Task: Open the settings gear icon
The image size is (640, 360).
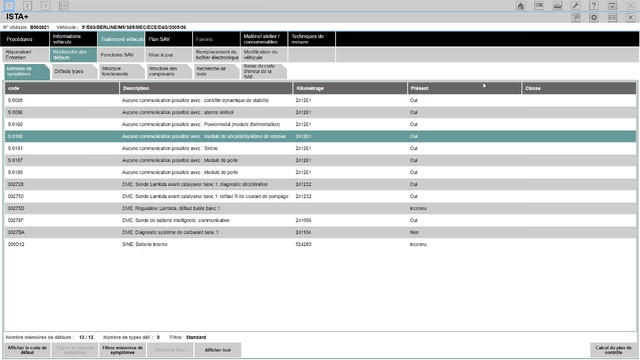Action: [594, 18]
